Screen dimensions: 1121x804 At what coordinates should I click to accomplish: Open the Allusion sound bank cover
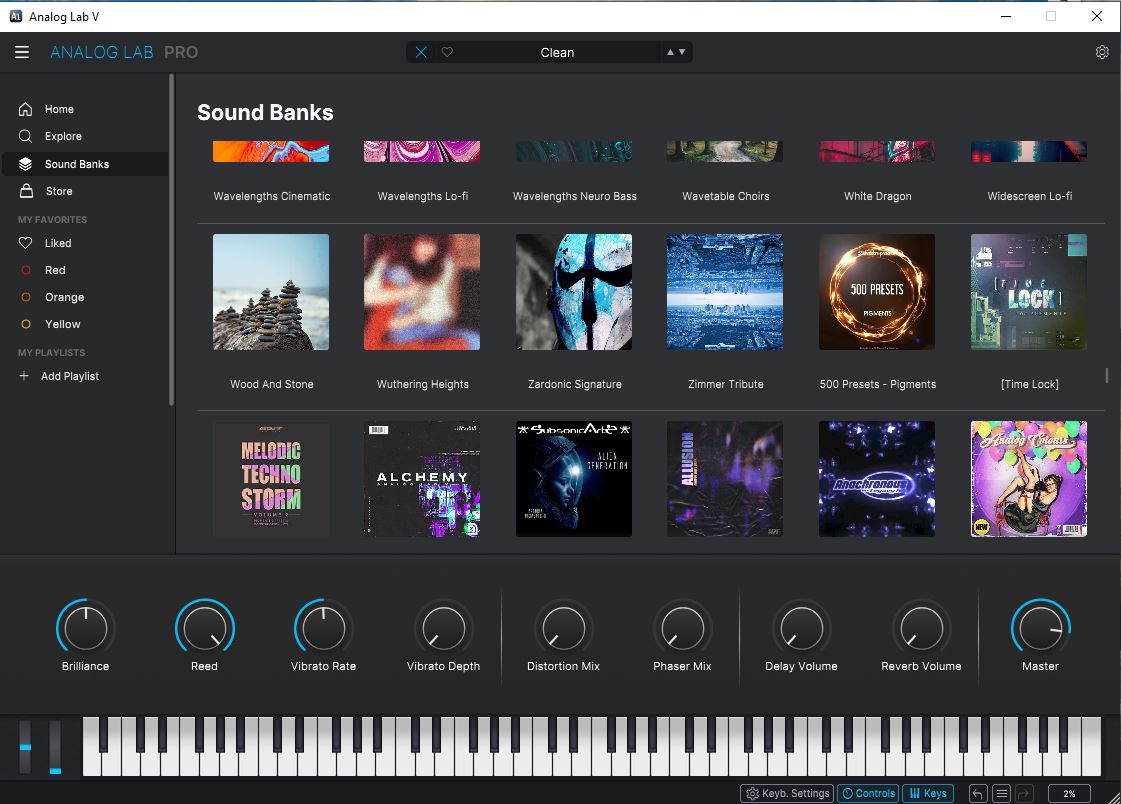[x=725, y=479]
